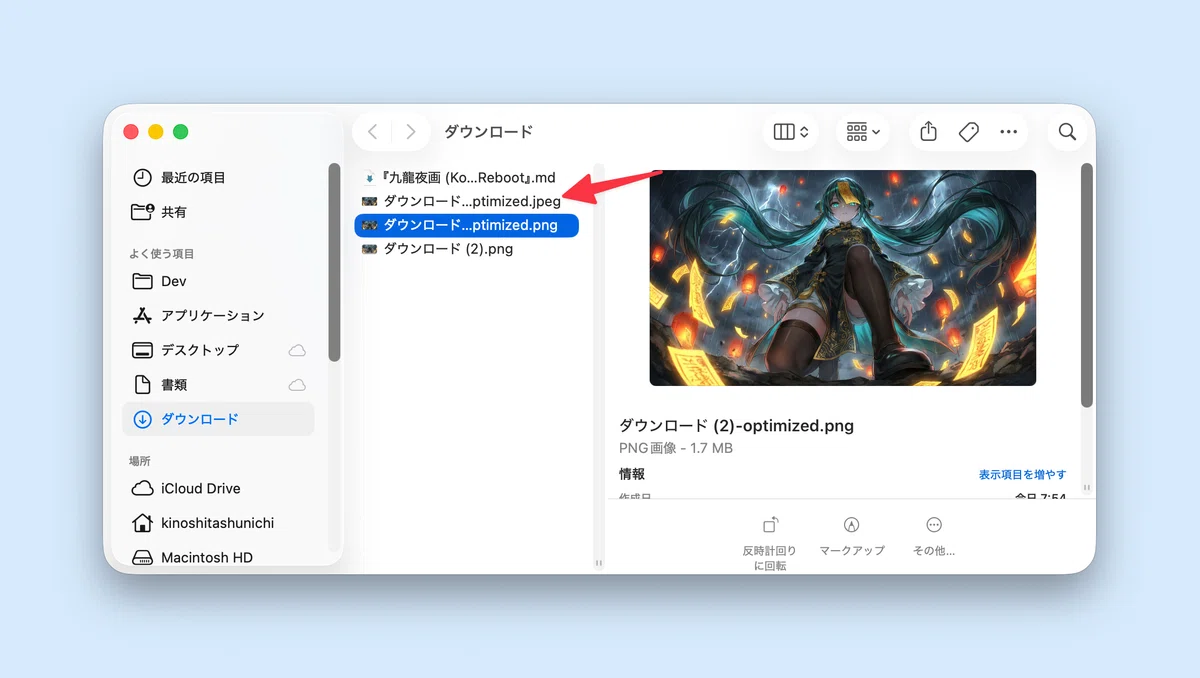Image resolution: width=1200 pixels, height=678 pixels.
Task: Click the document icon beside 書類
Action: coord(142,385)
